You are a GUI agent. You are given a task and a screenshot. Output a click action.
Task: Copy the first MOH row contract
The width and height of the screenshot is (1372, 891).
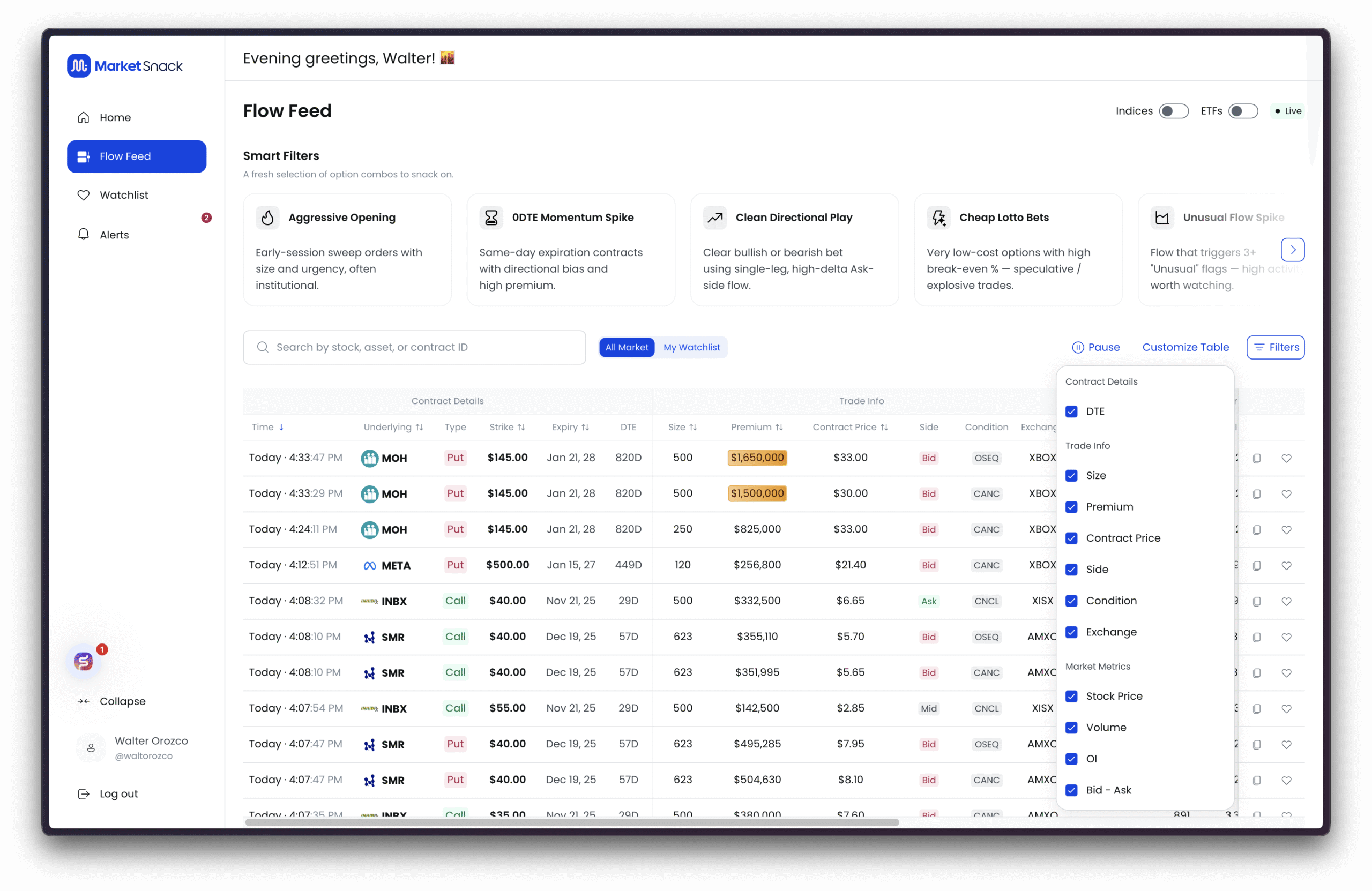click(1257, 458)
